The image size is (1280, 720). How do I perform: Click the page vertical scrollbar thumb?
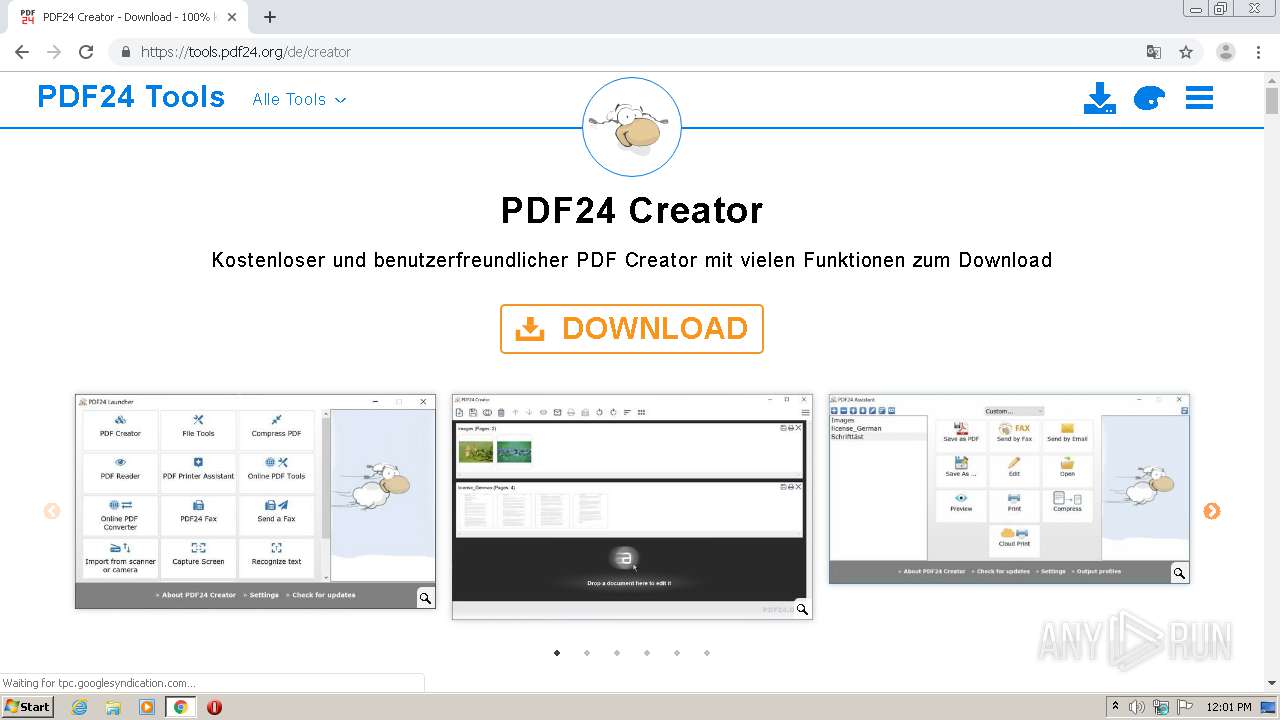point(1272,100)
